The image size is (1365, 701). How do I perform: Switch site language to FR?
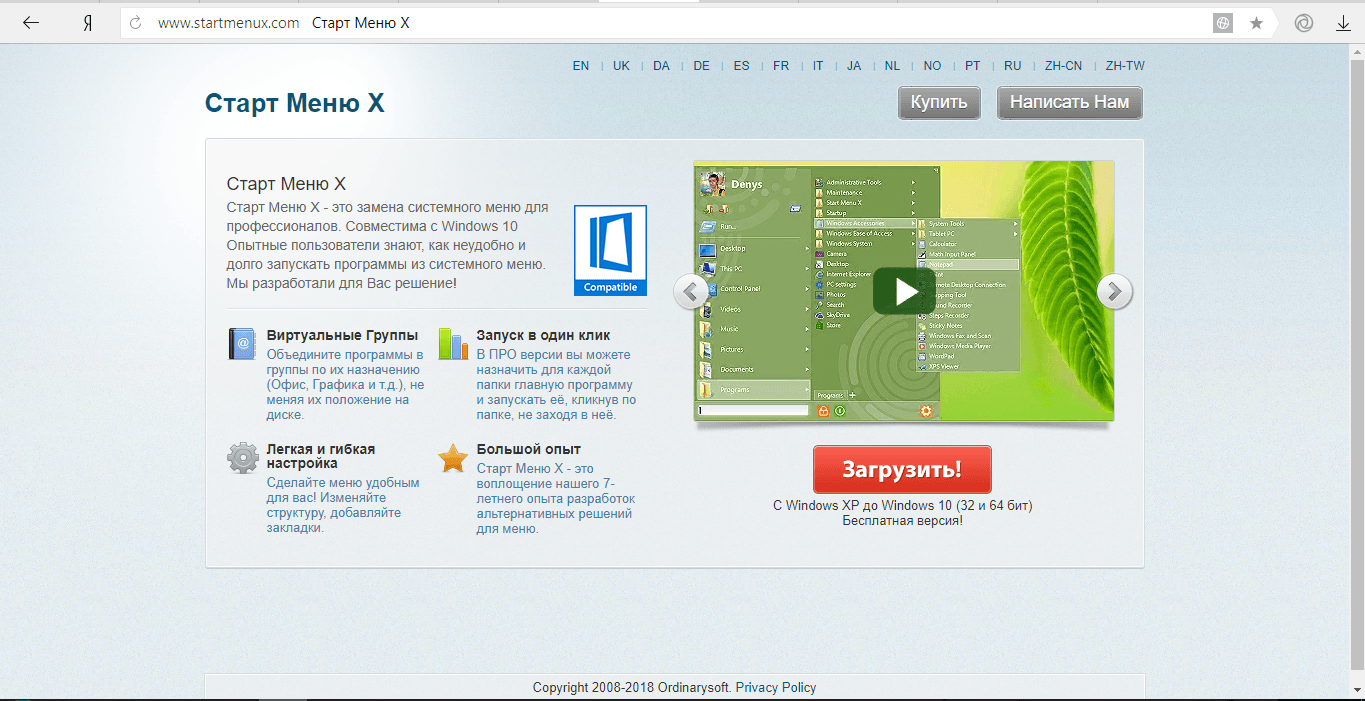(x=781, y=66)
